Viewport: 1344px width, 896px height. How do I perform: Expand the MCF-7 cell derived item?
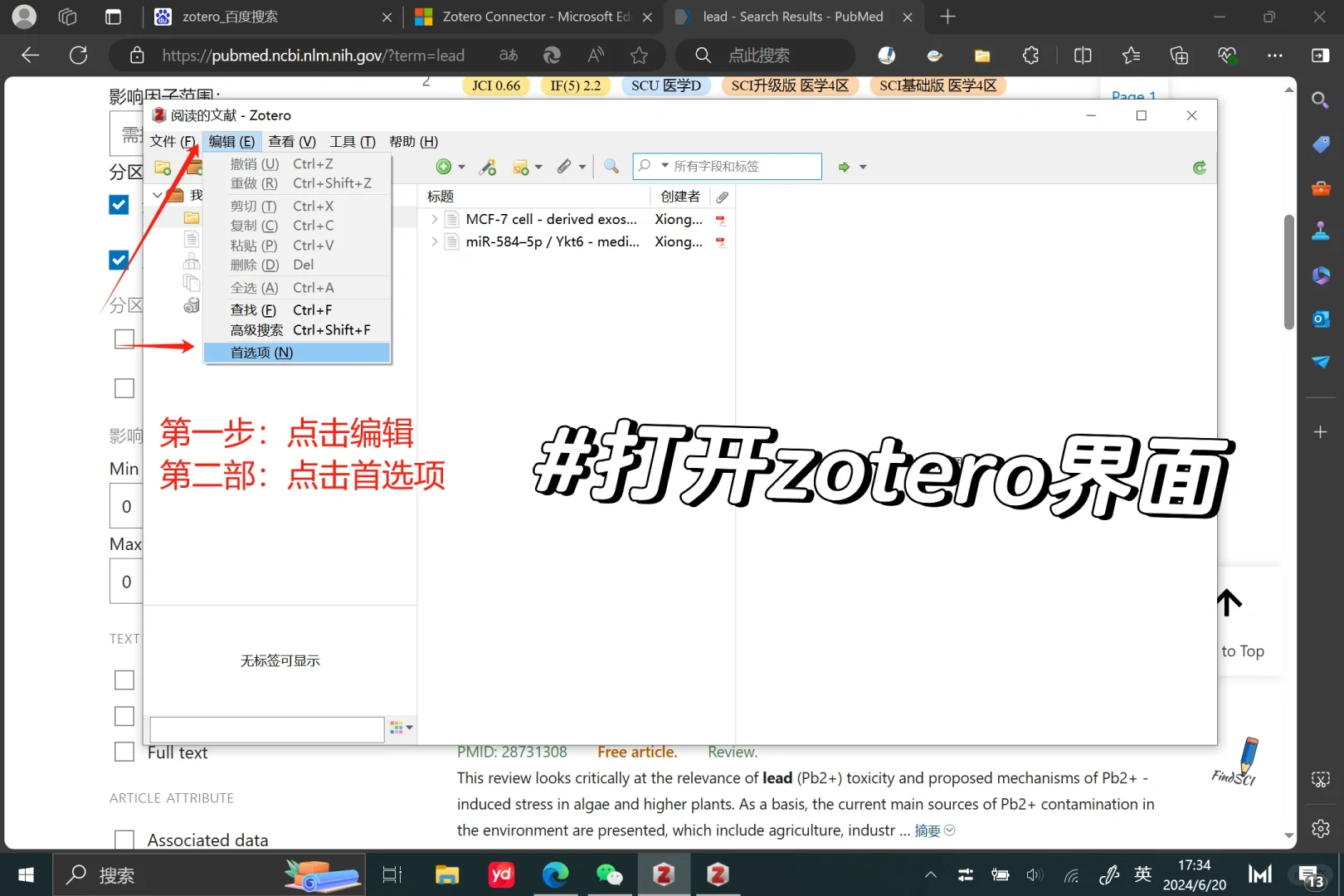click(x=435, y=219)
